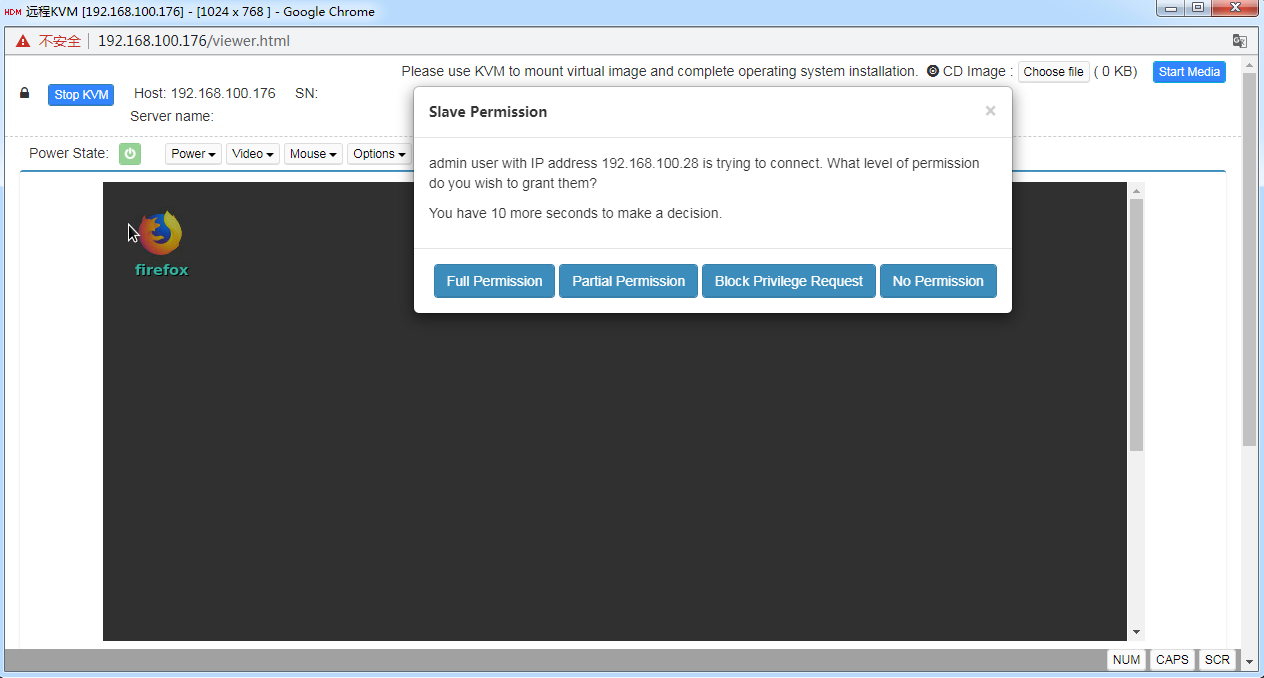This screenshot has width=1264, height=678.
Task: Click the KVM viewer vertical scrollbar thumb
Action: (x=1136, y=324)
